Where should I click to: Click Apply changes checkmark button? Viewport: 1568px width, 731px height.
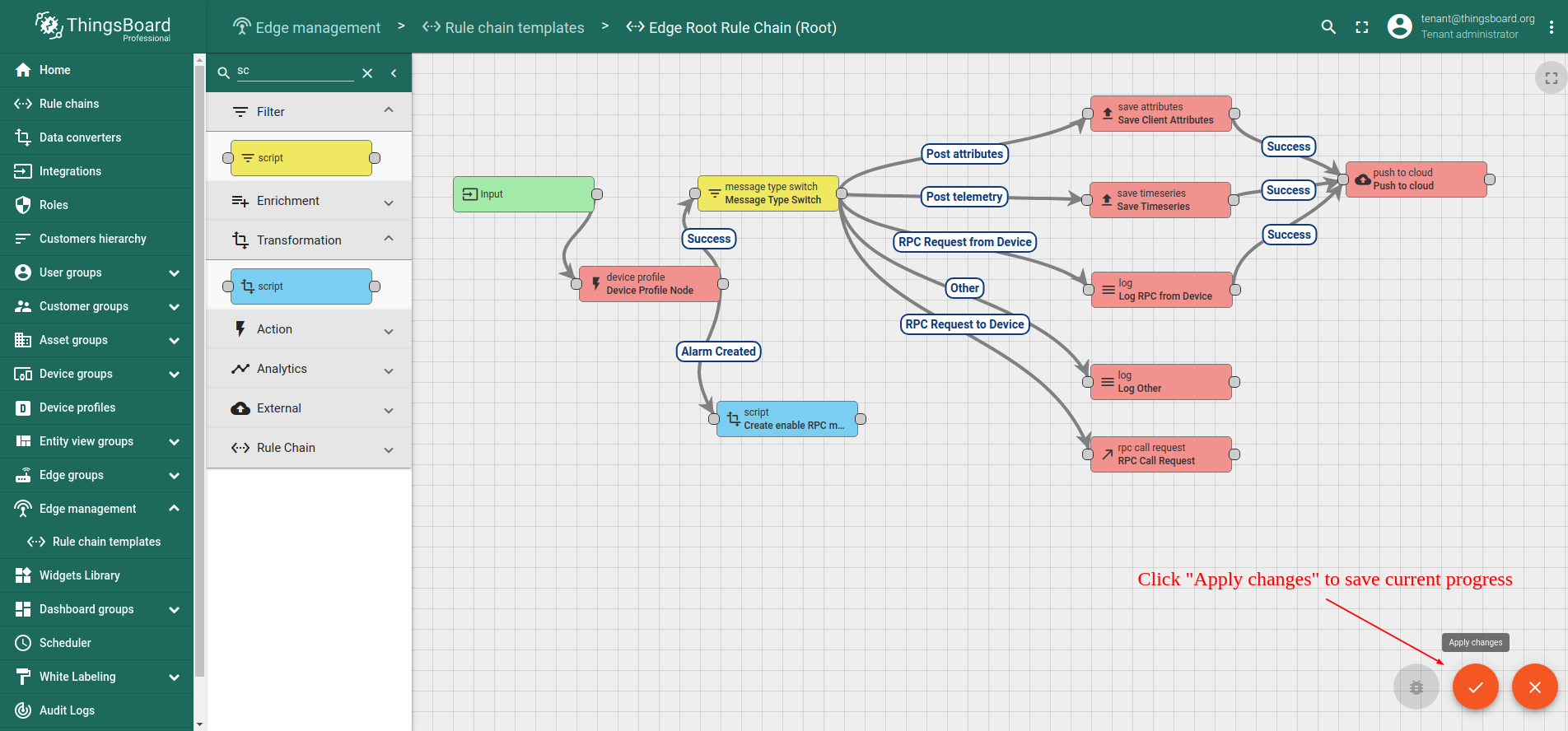tap(1475, 687)
